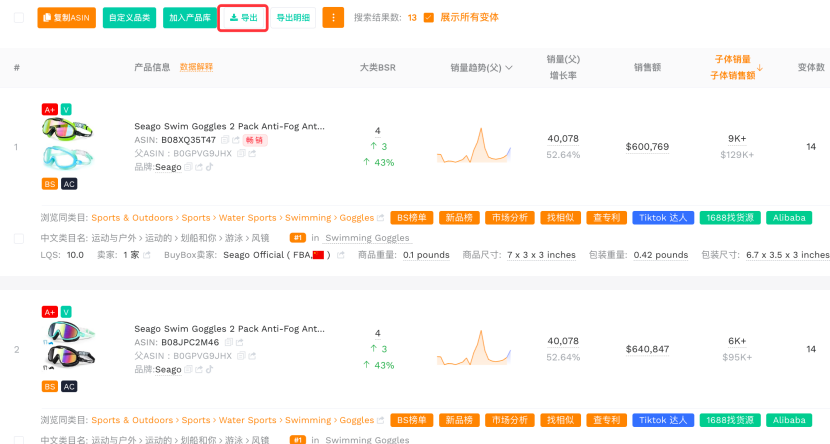Click the 导出 export button
This screenshot has width=830, height=444.
pos(243,17)
